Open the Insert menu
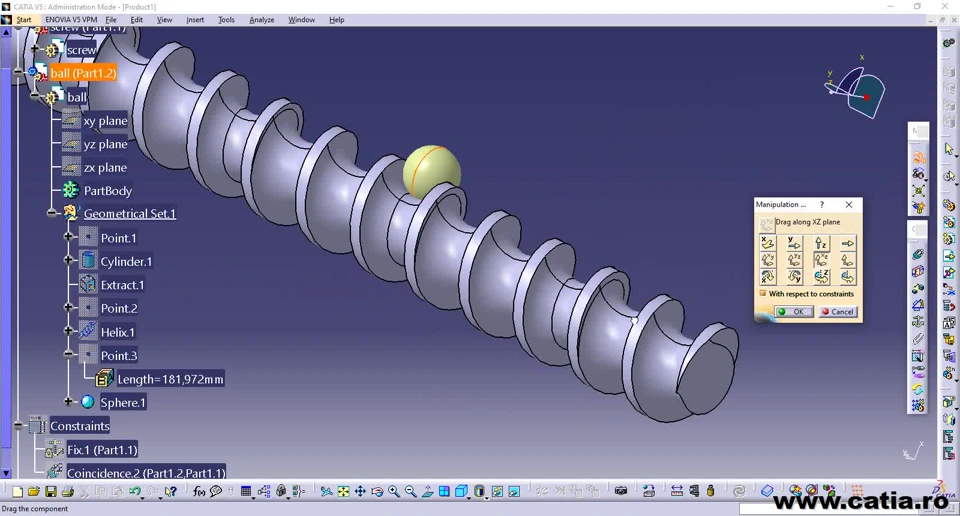Image resolution: width=960 pixels, height=516 pixels. pyautogui.click(x=195, y=20)
